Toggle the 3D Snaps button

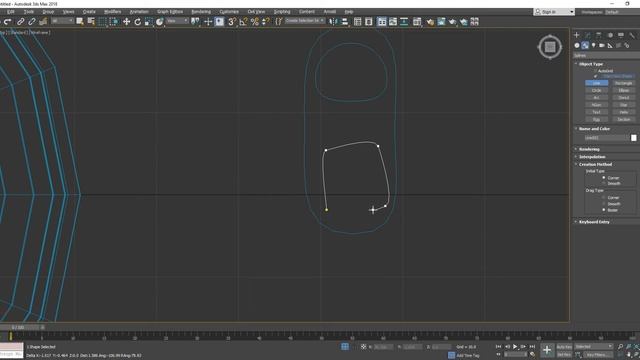tap(231, 22)
